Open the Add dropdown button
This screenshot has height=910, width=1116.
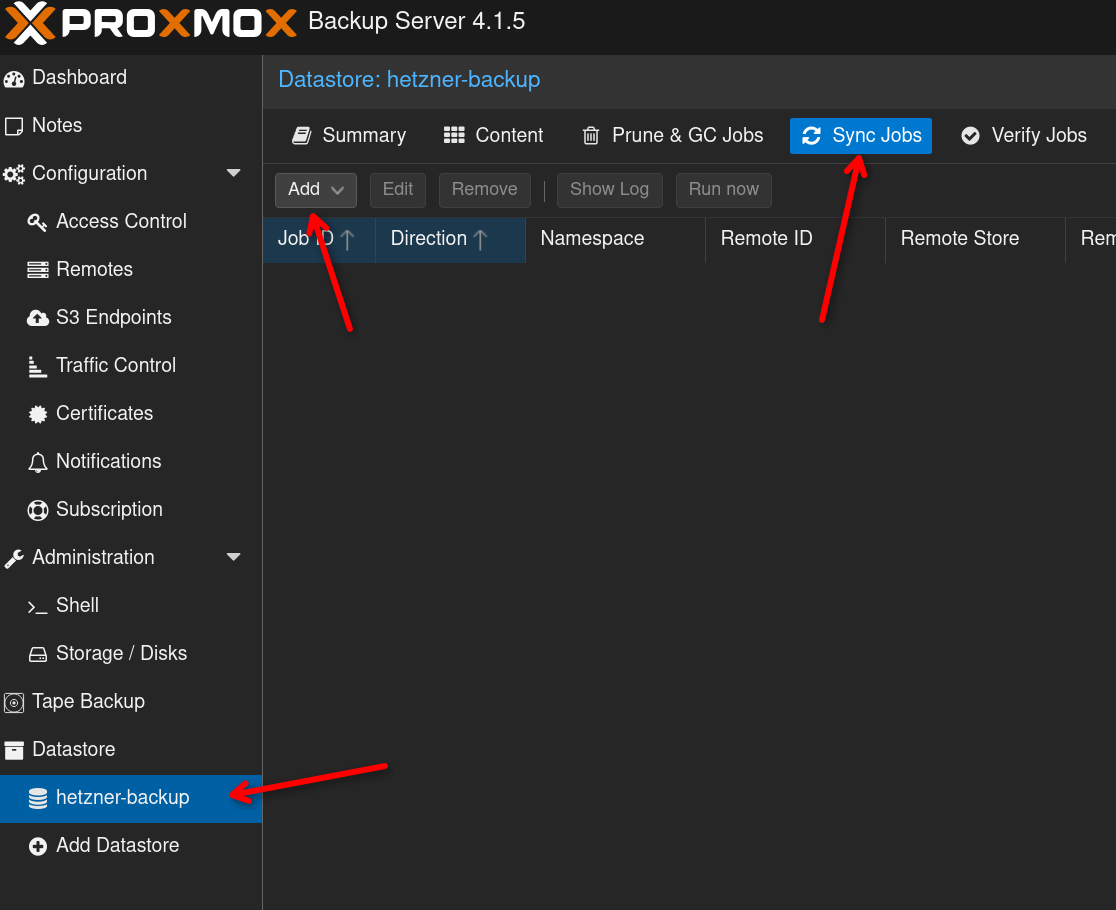(x=315, y=190)
